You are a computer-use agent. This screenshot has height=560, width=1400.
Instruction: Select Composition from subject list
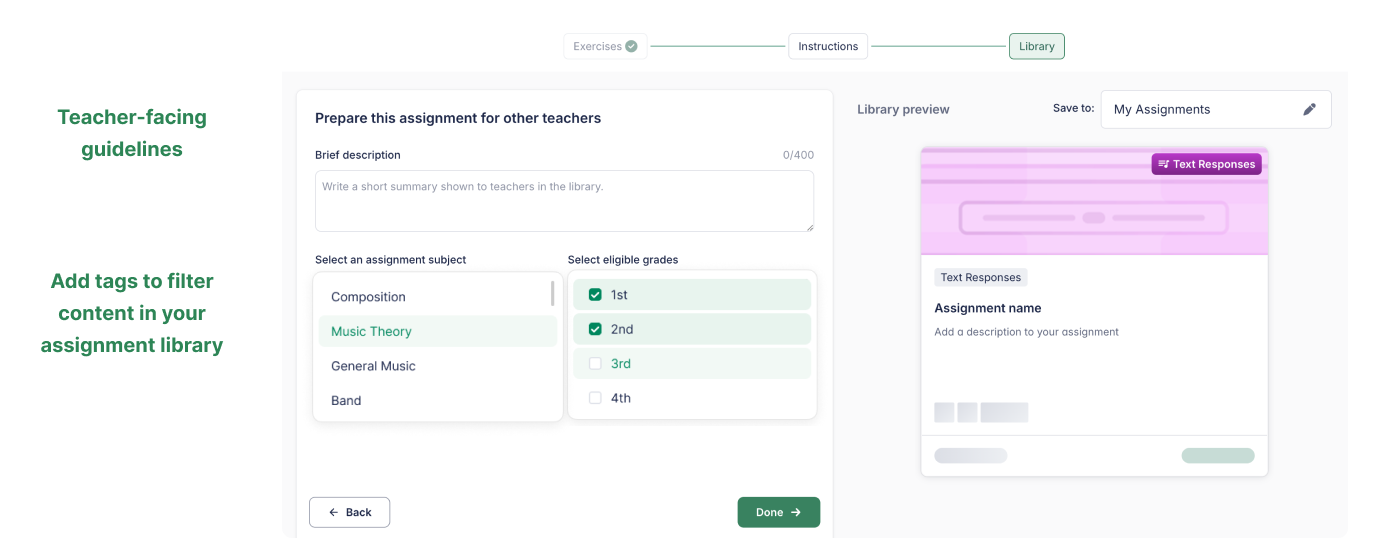pos(368,297)
